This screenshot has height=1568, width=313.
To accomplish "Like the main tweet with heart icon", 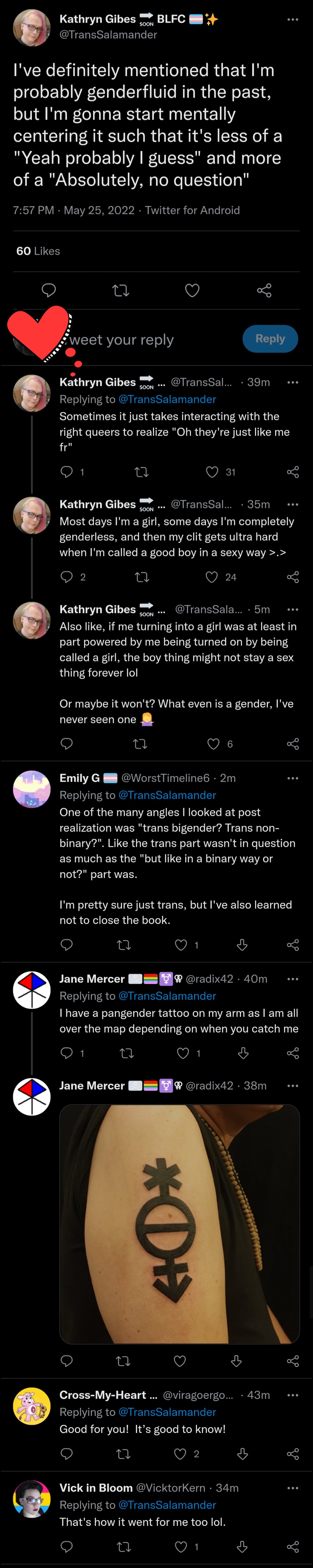I will (x=192, y=290).
